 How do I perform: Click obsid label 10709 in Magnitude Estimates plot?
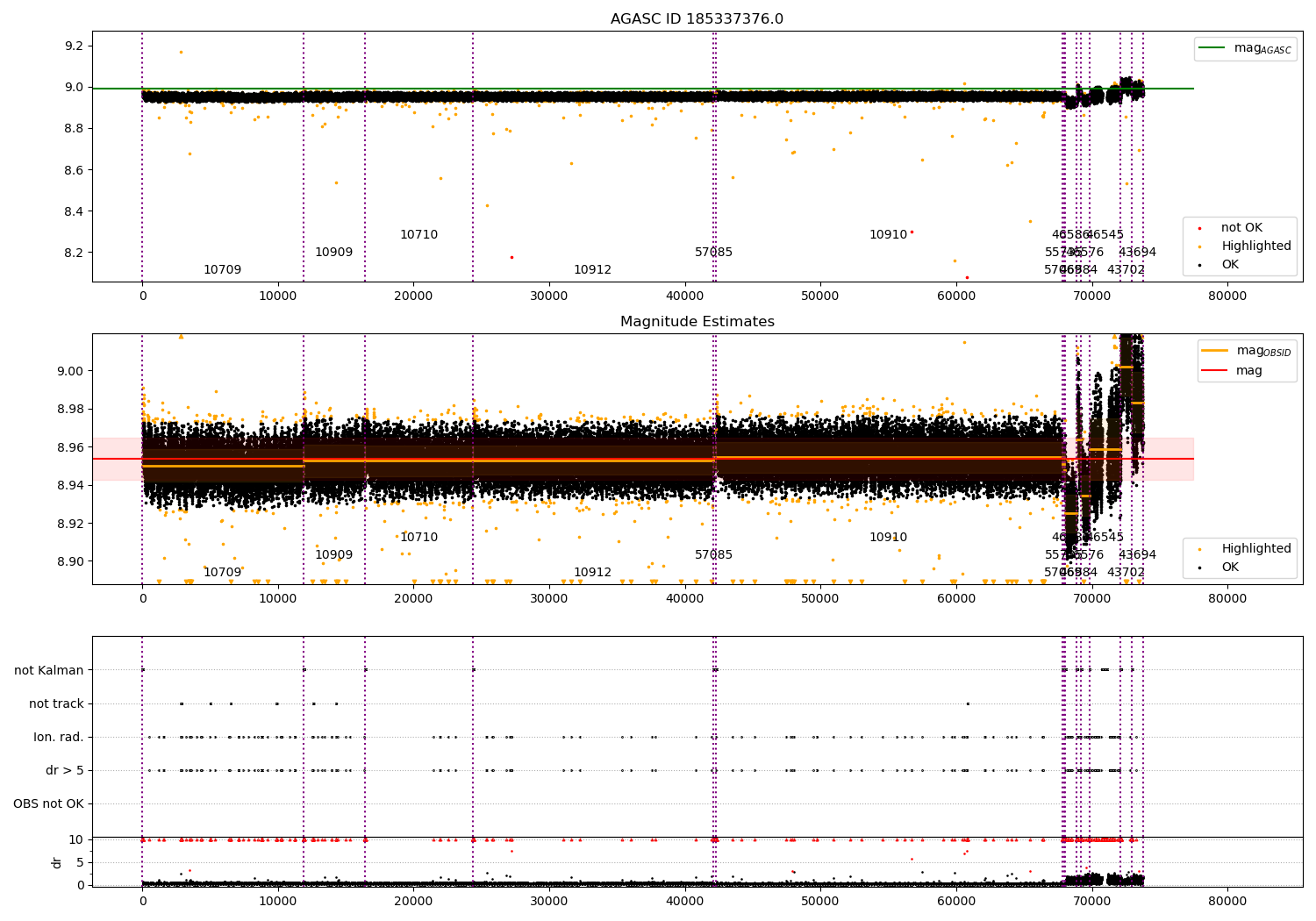click(x=222, y=573)
